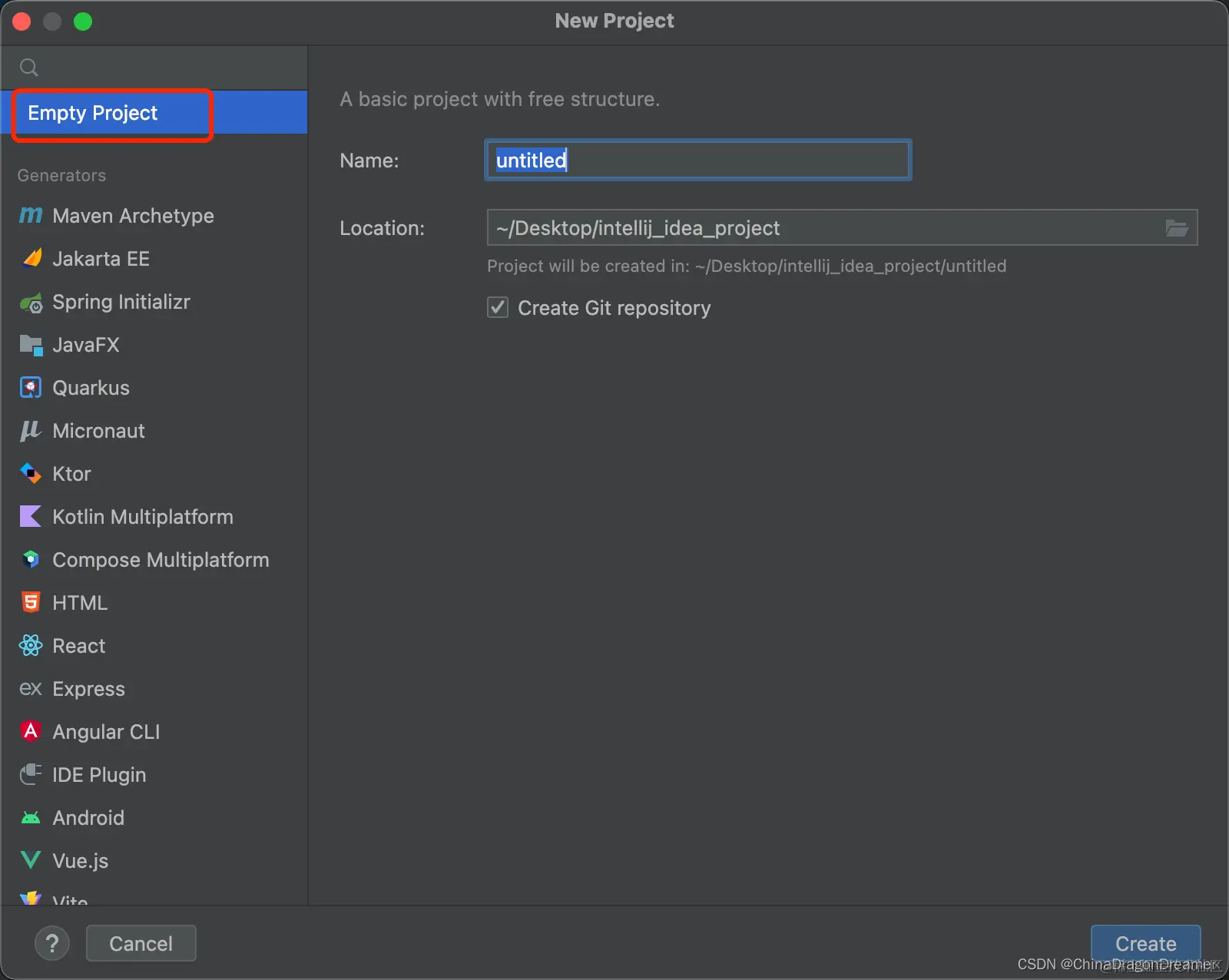Click 'Project will be created in' hint
The height and width of the screenshot is (980, 1229).
click(x=747, y=266)
